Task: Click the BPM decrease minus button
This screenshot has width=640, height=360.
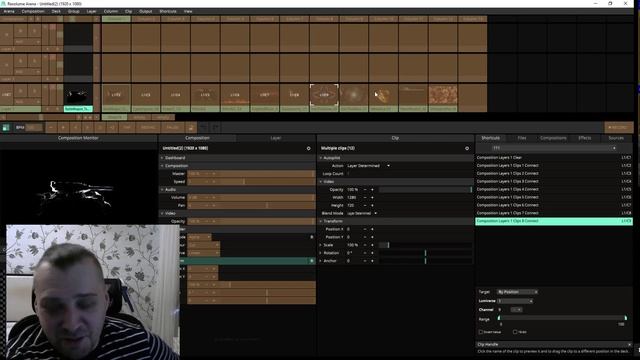Action: coord(51,127)
